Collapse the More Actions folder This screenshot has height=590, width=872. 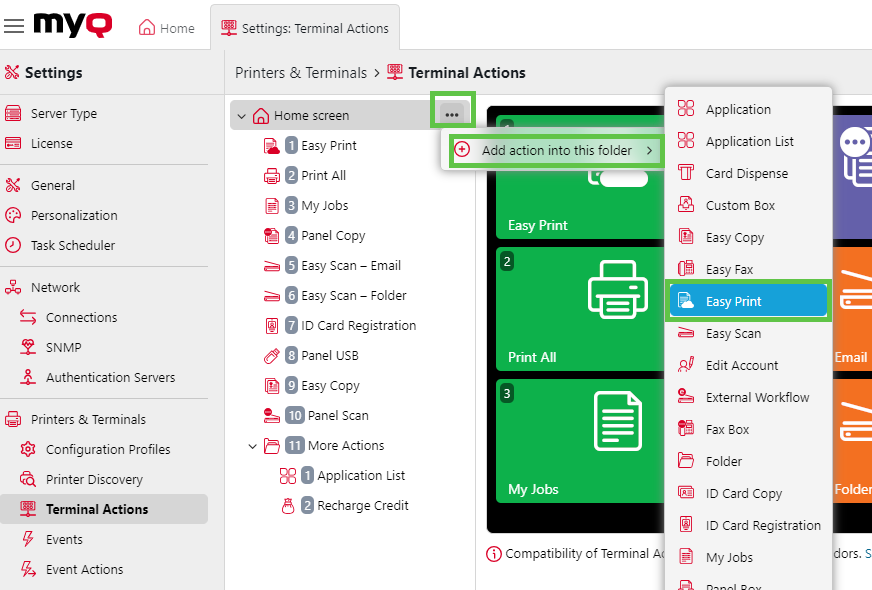253,446
